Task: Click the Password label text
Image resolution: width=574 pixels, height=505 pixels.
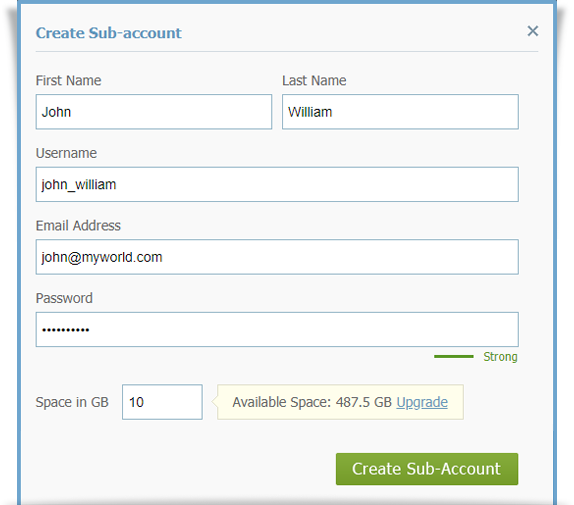Action: (64, 298)
